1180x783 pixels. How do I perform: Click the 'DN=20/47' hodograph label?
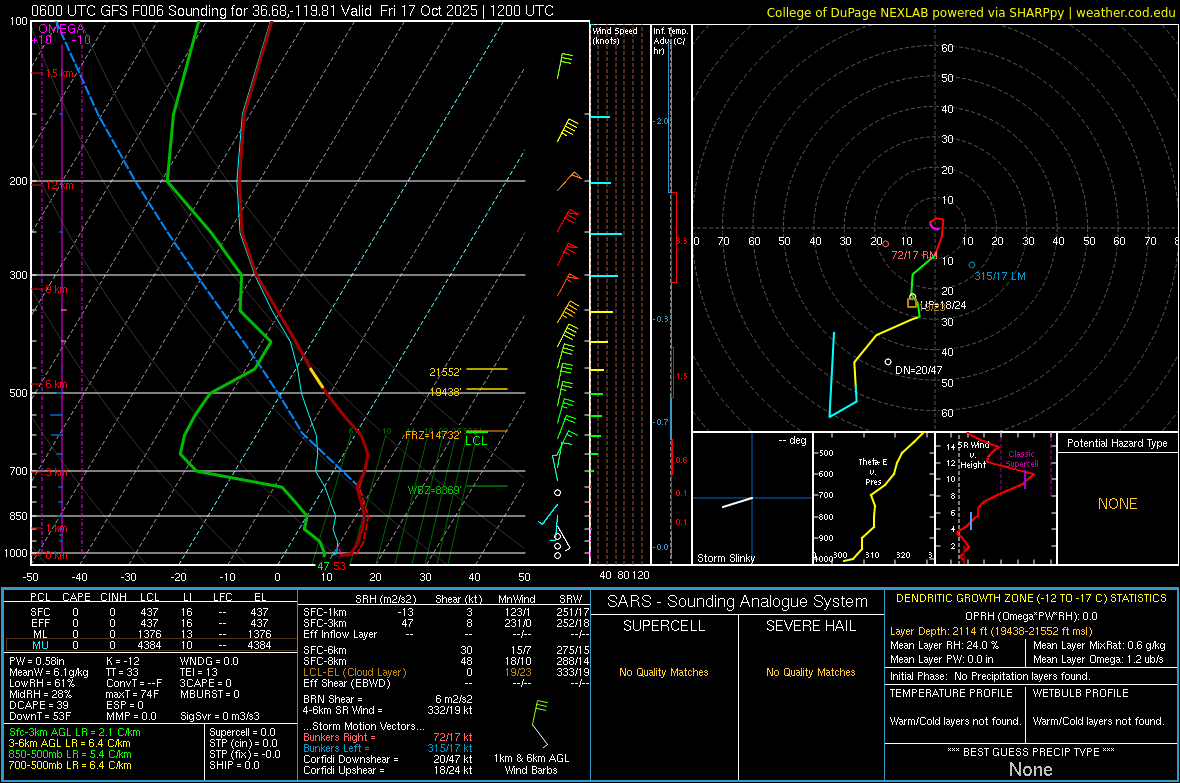pyautogui.click(x=918, y=370)
